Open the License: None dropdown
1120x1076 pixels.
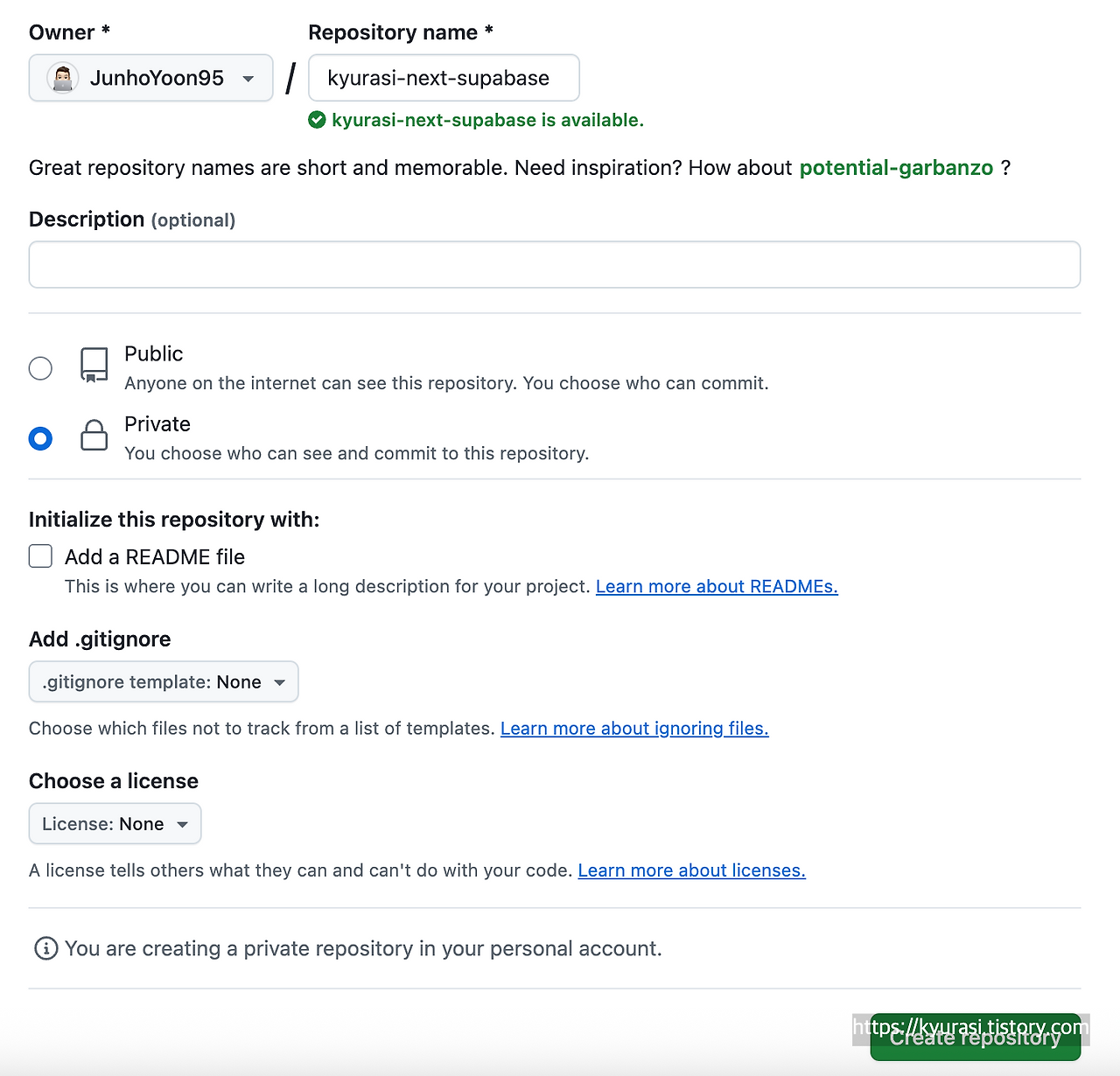tap(115, 824)
